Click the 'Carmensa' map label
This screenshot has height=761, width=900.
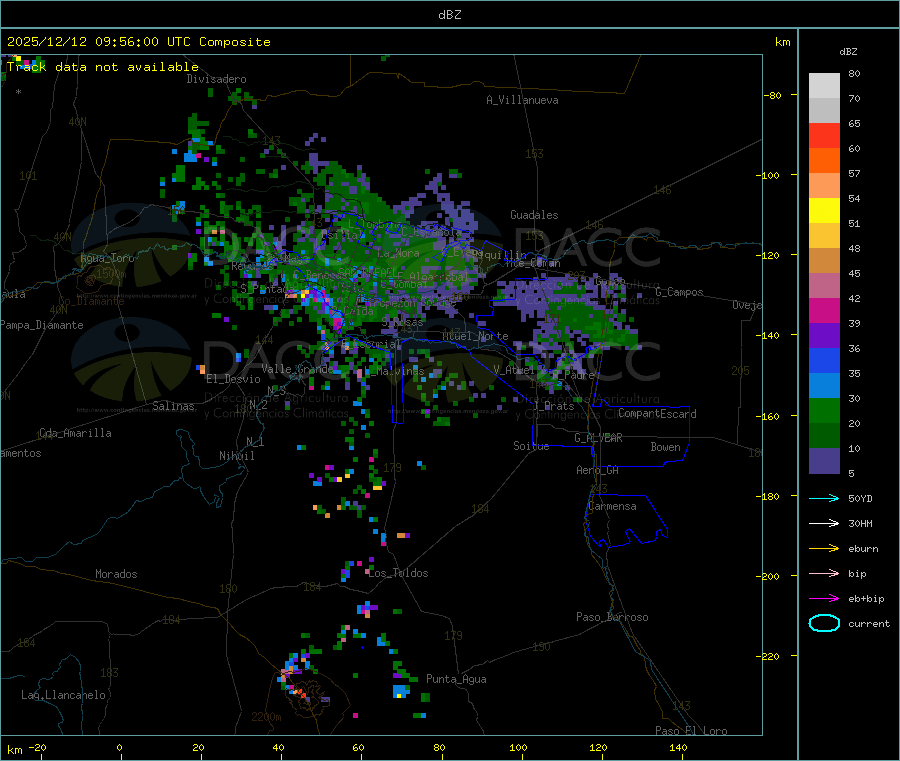(612, 507)
